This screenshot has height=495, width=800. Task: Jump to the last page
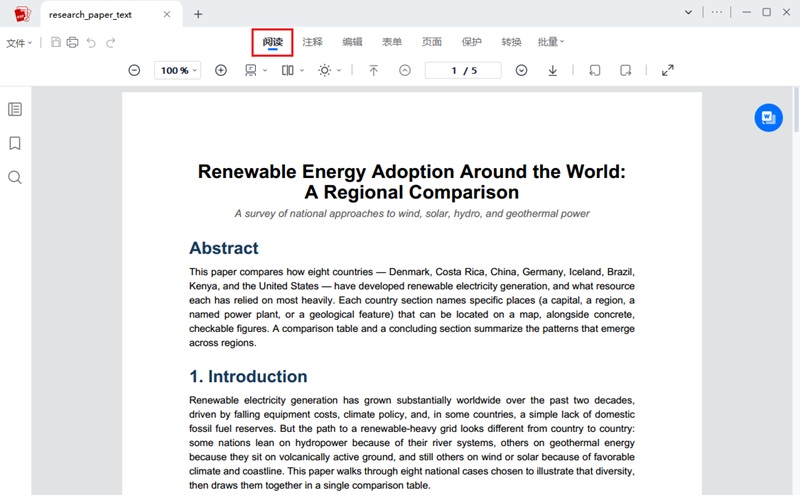[x=553, y=70]
